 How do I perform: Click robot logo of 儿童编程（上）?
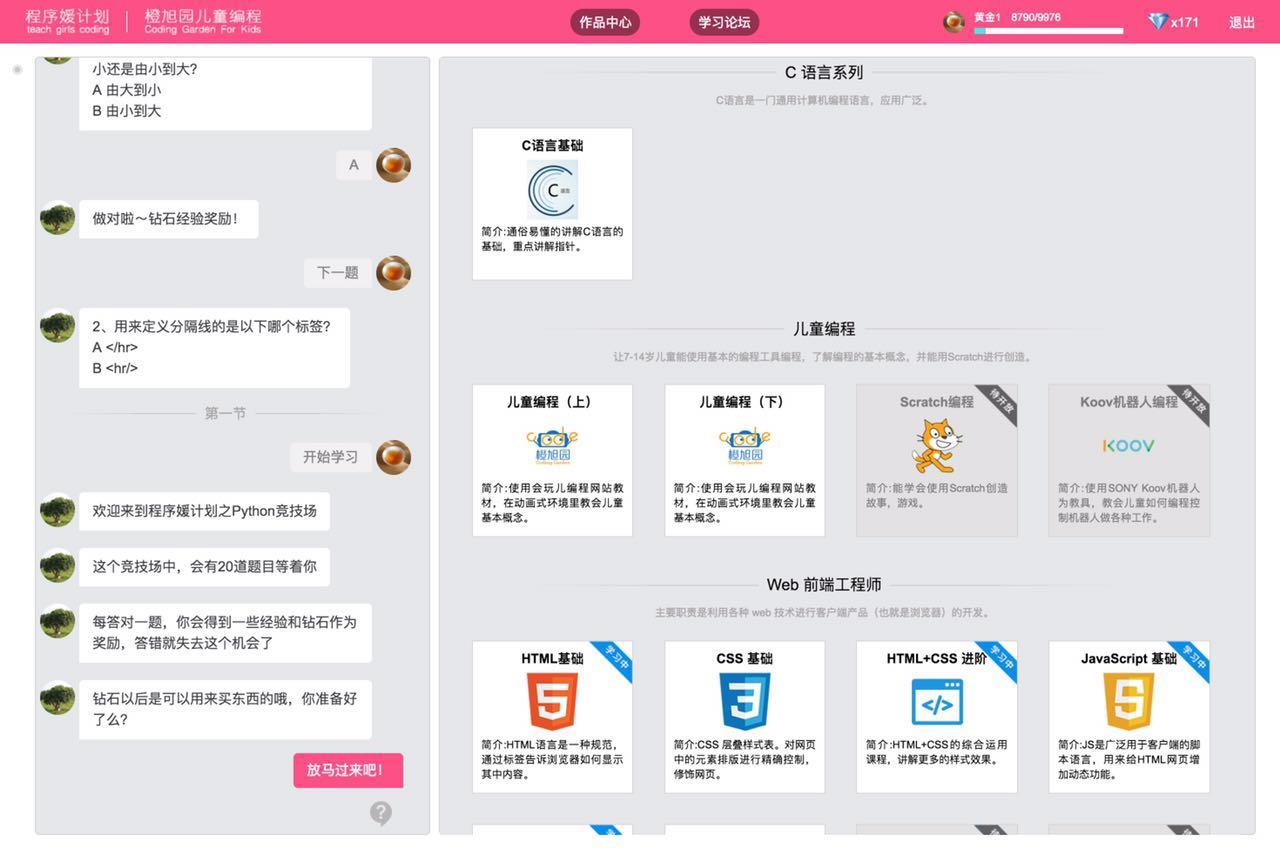[x=552, y=446]
